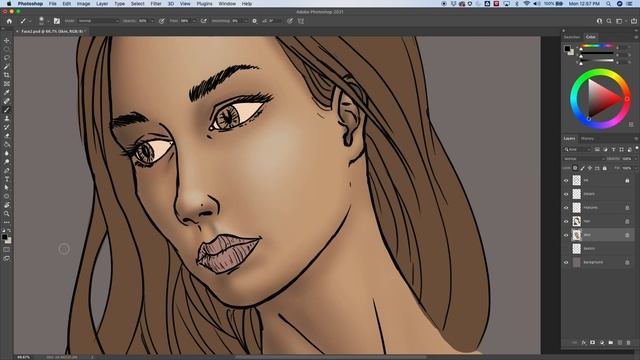Hide the Details layer
640x360 pixels.
[566, 194]
